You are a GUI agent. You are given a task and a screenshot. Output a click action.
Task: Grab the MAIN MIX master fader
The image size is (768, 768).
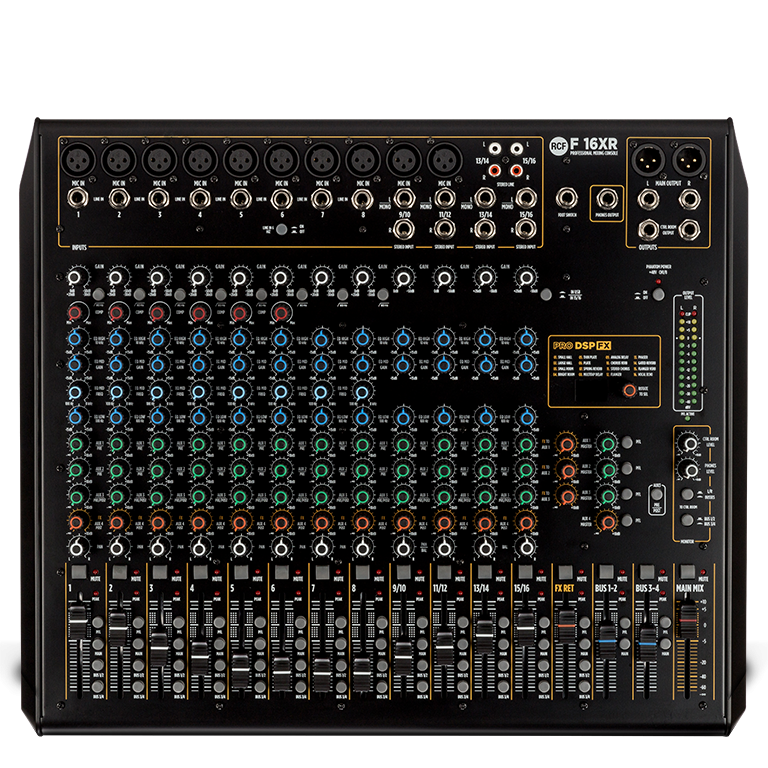688,620
